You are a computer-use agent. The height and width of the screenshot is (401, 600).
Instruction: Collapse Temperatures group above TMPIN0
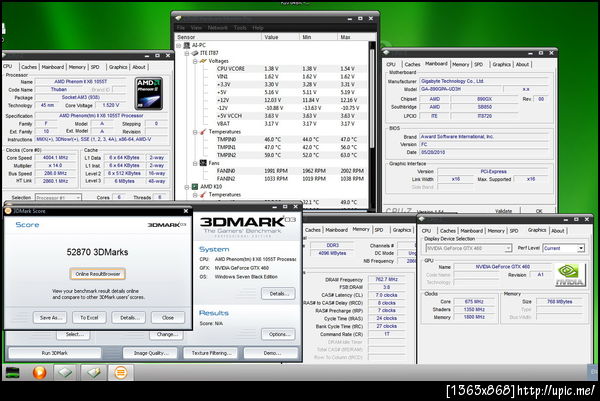pos(195,132)
